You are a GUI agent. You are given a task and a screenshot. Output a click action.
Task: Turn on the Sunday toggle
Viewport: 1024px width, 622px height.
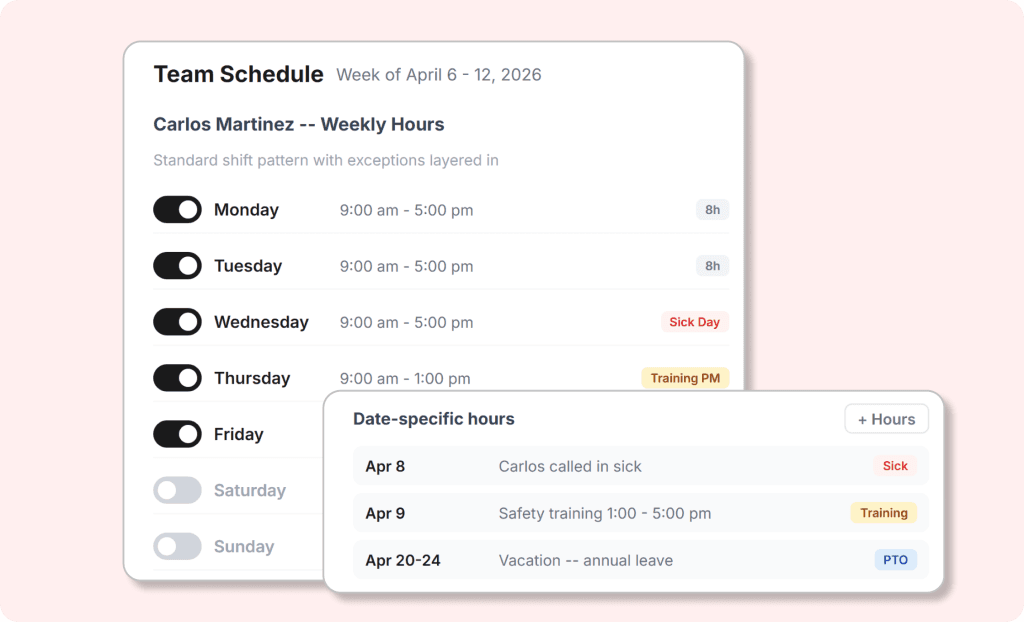click(x=177, y=546)
